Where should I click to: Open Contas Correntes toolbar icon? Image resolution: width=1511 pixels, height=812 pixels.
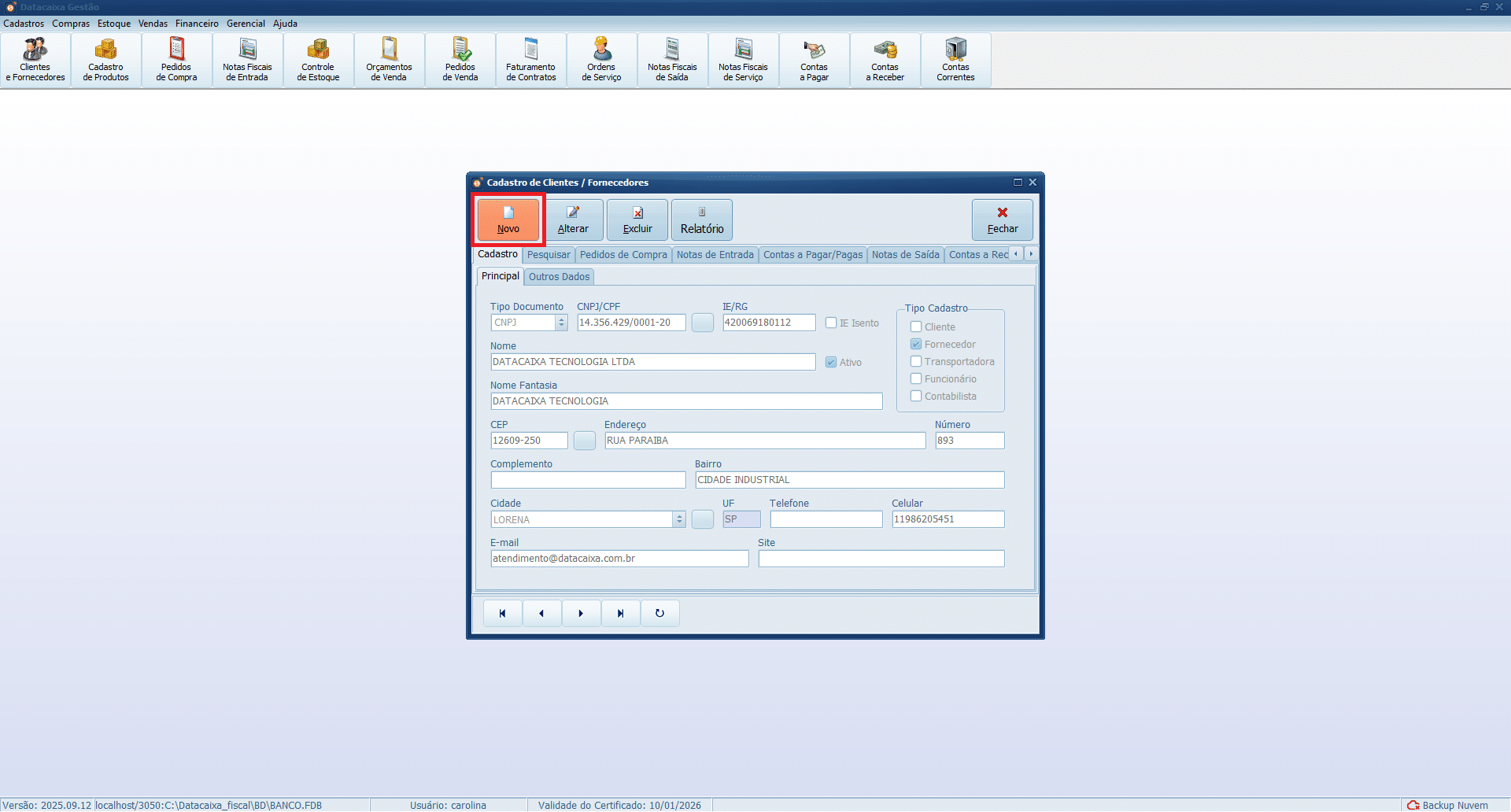click(955, 60)
